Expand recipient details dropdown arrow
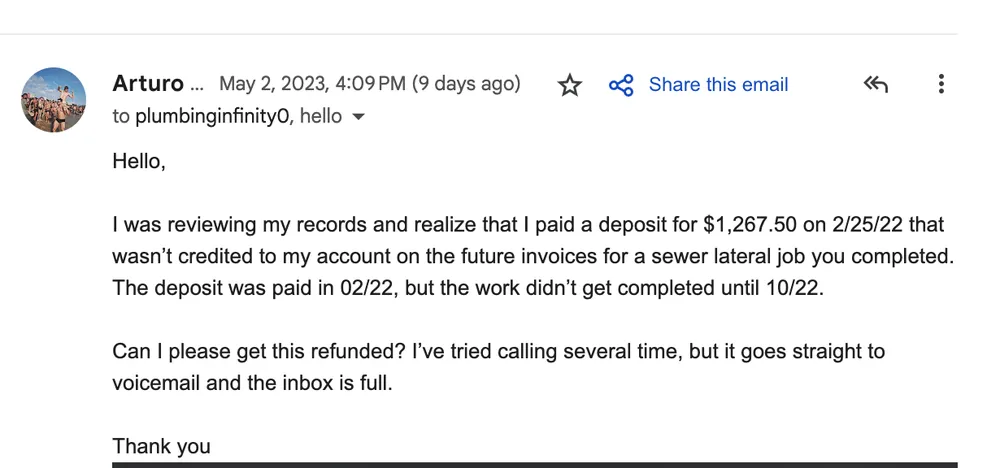Viewport: 1000px width, 468px height. tap(359, 117)
